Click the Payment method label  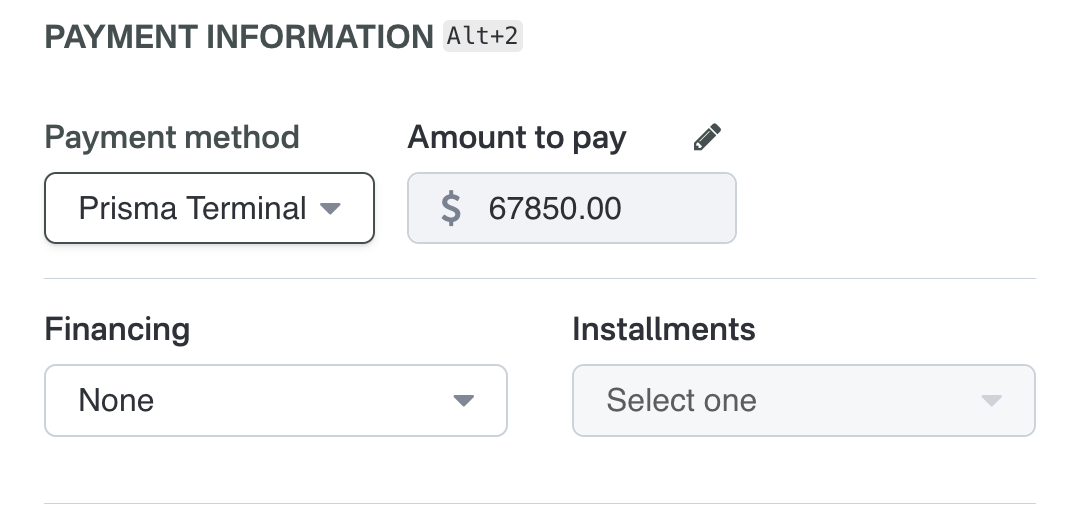click(x=172, y=137)
